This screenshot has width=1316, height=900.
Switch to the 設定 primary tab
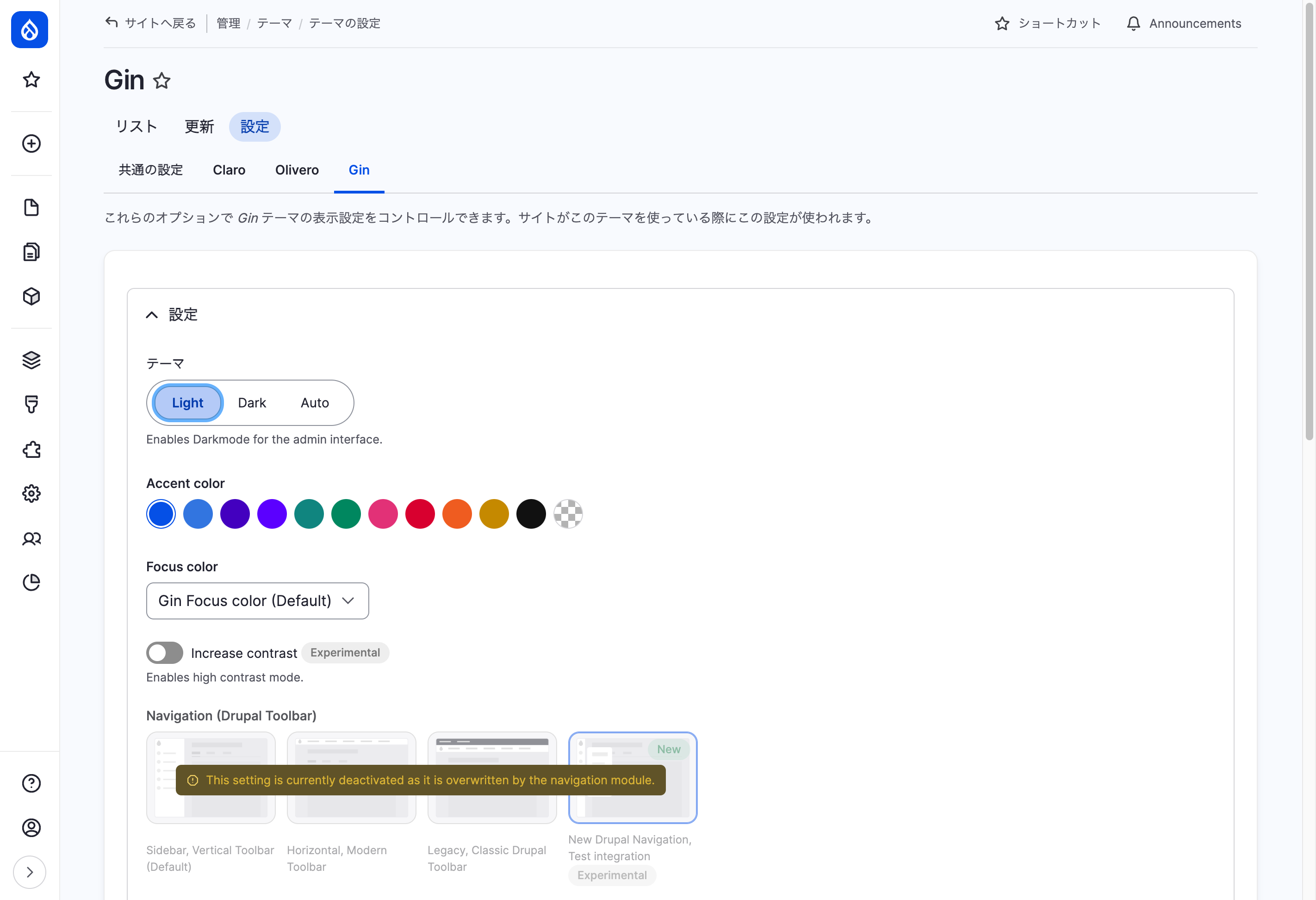255,127
